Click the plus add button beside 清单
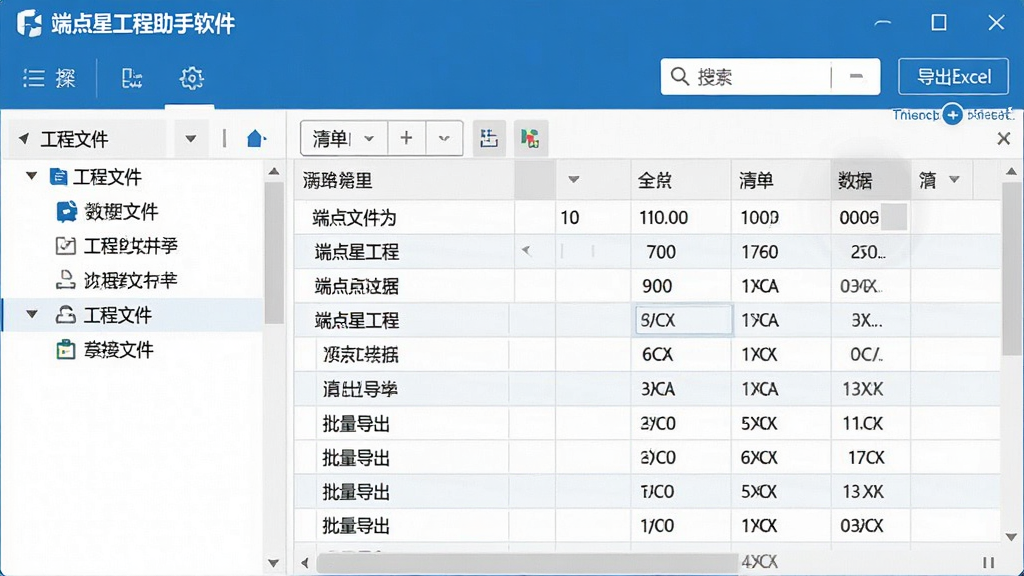 [406, 138]
